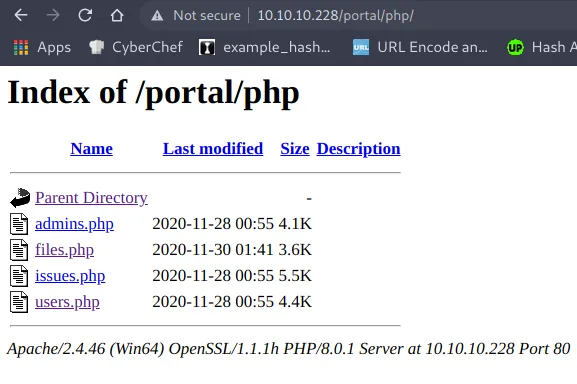This screenshot has width=577, height=384.
Task: Click the Not secure warning icon
Action: 157,15
